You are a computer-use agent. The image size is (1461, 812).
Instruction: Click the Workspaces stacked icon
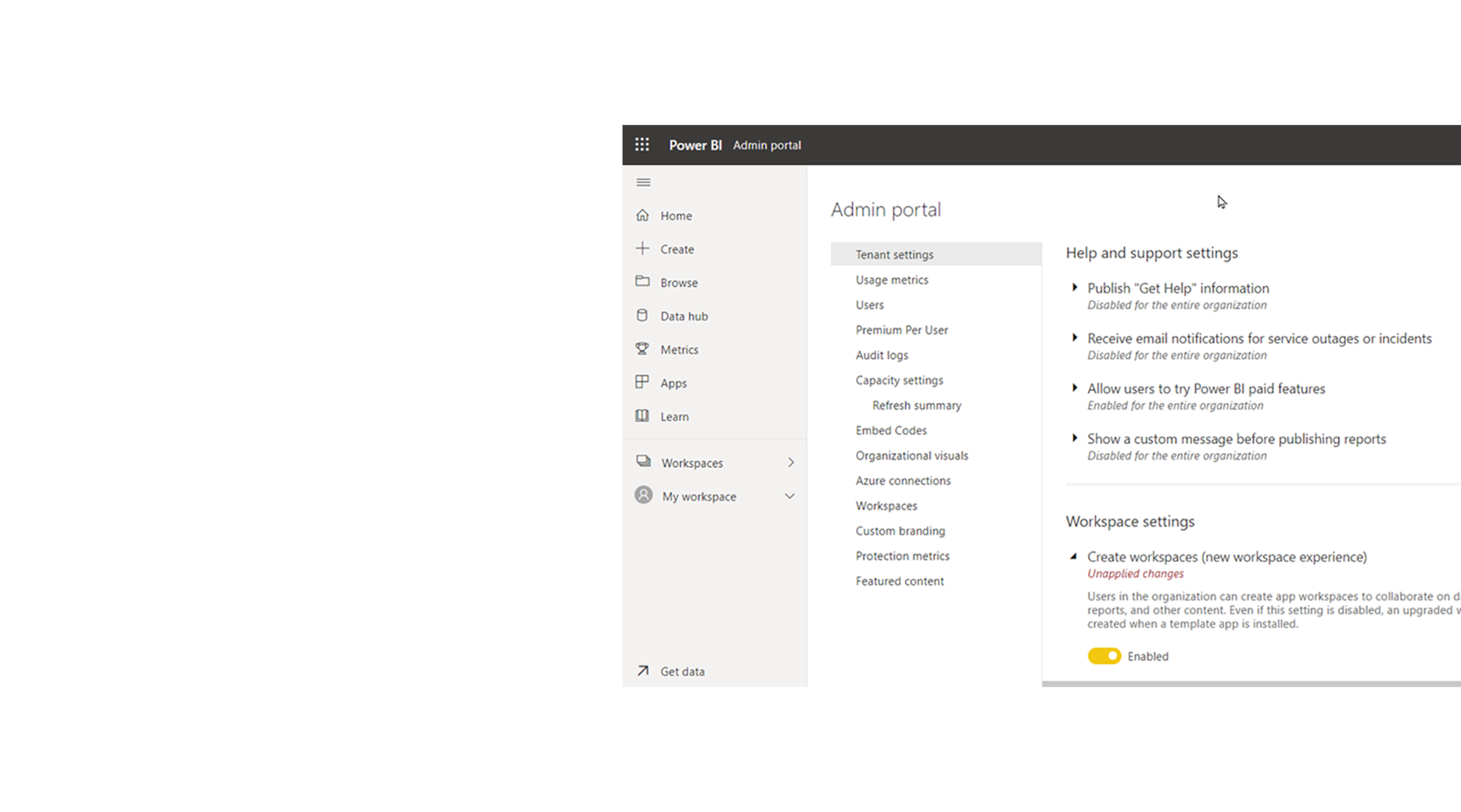[643, 461]
